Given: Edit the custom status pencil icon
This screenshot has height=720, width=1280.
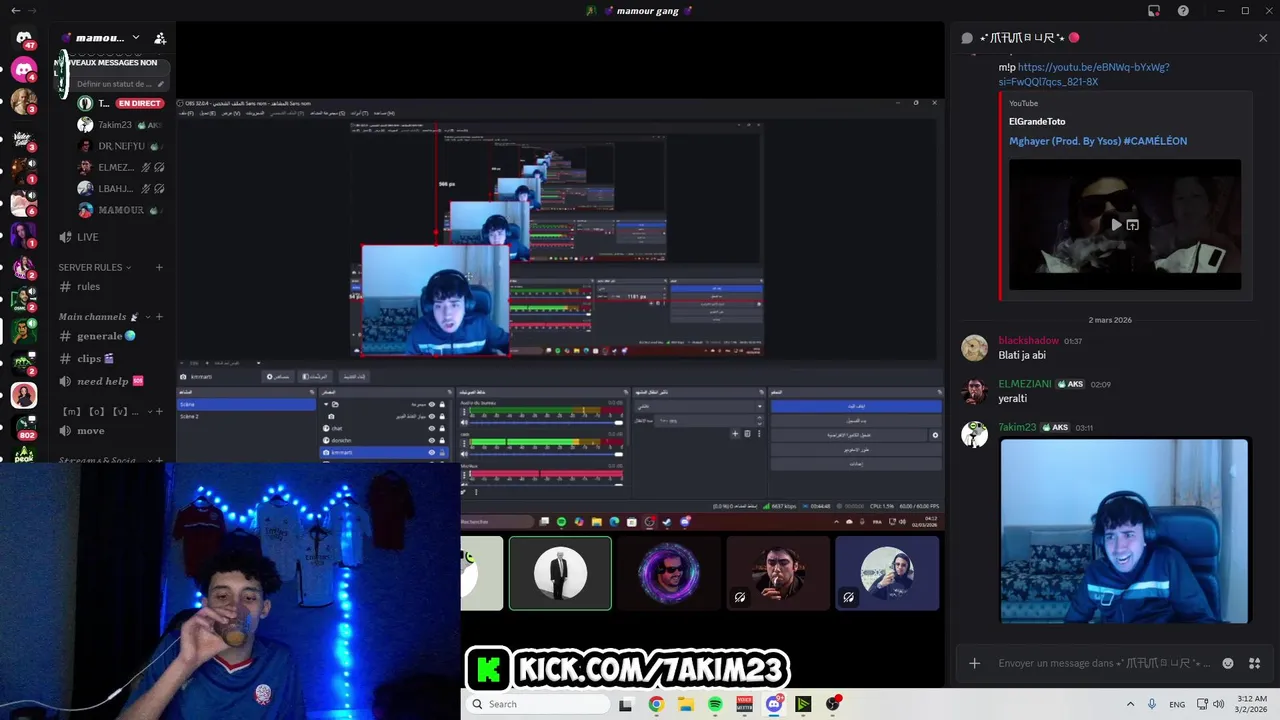Looking at the screenshot, I should [160, 84].
